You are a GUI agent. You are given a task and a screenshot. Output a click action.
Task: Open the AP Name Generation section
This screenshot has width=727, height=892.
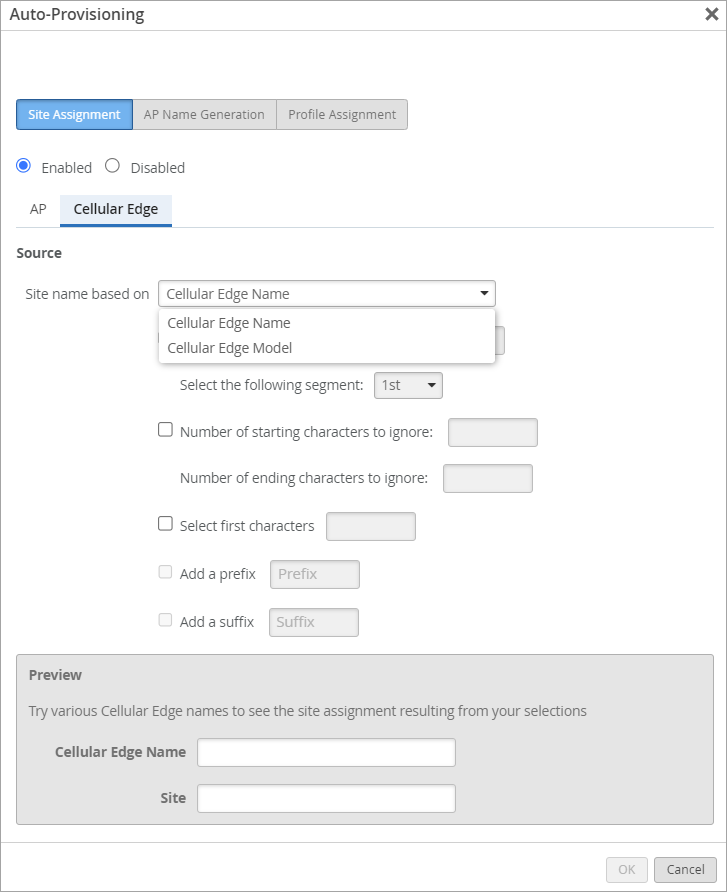[x=204, y=114]
